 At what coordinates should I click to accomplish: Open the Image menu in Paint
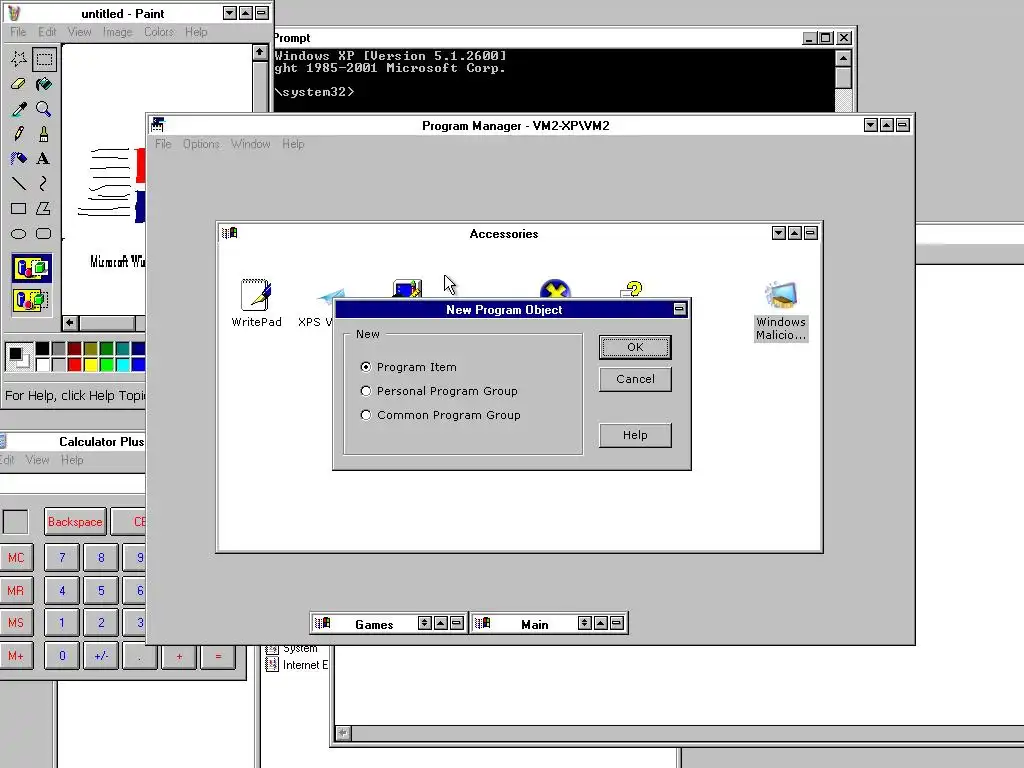(118, 31)
